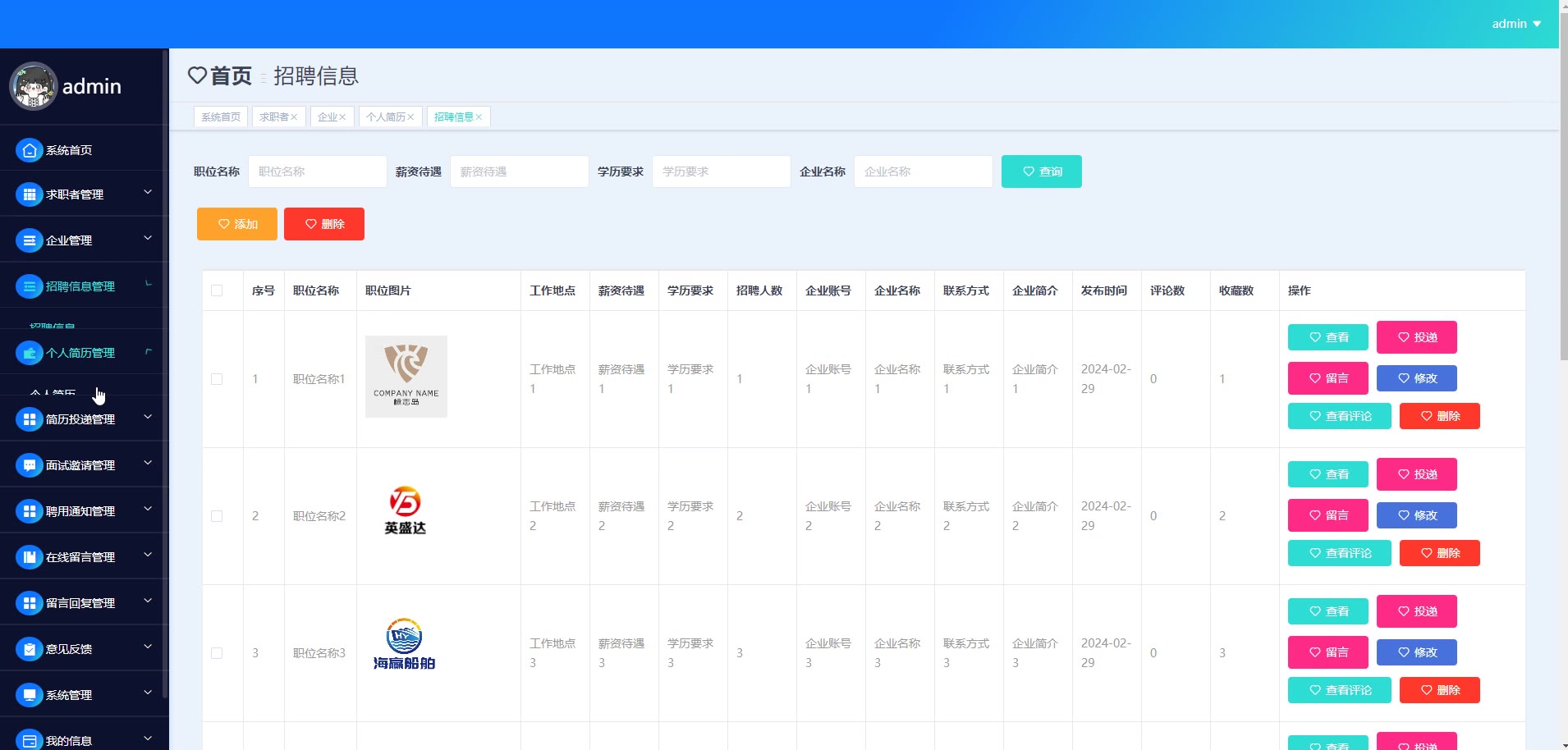The height and width of the screenshot is (750, 1568).
Task: Click the admin avatar picture
Action: coord(34,86)
